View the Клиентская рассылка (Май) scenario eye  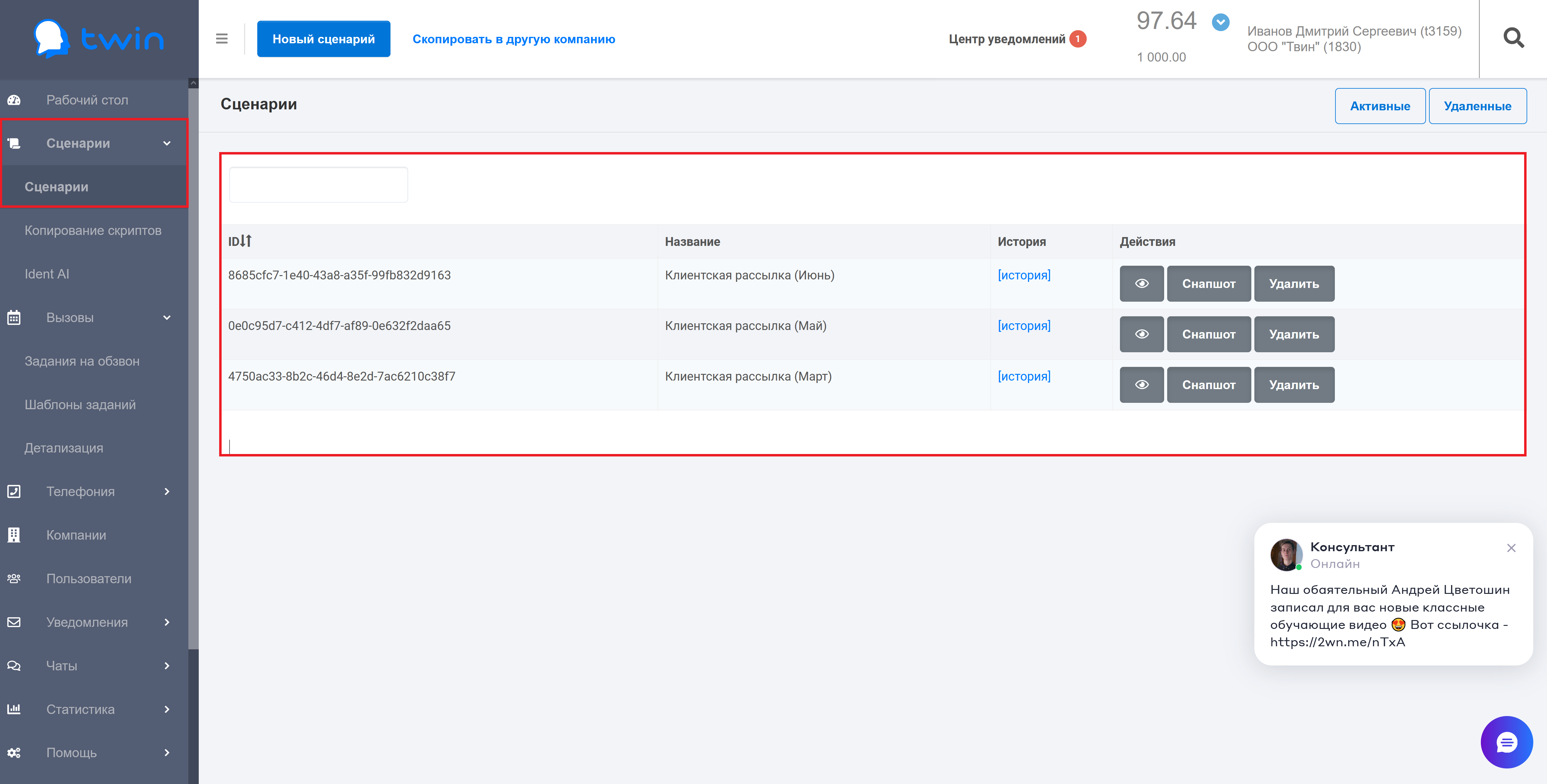point(1141,334)
